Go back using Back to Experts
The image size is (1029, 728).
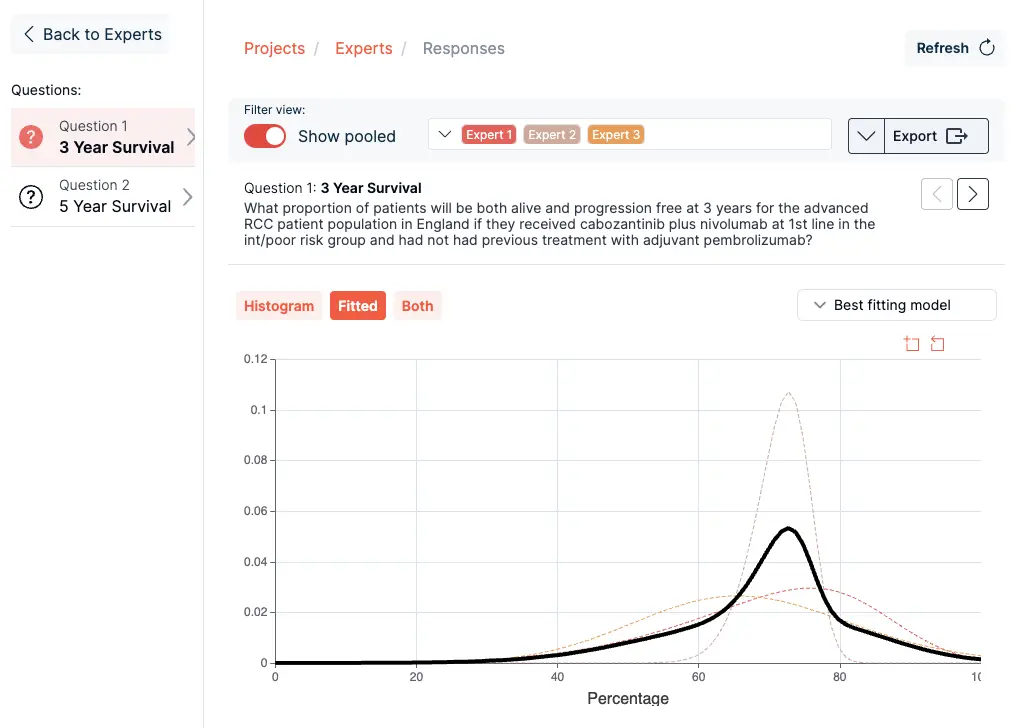click(90, 34)
